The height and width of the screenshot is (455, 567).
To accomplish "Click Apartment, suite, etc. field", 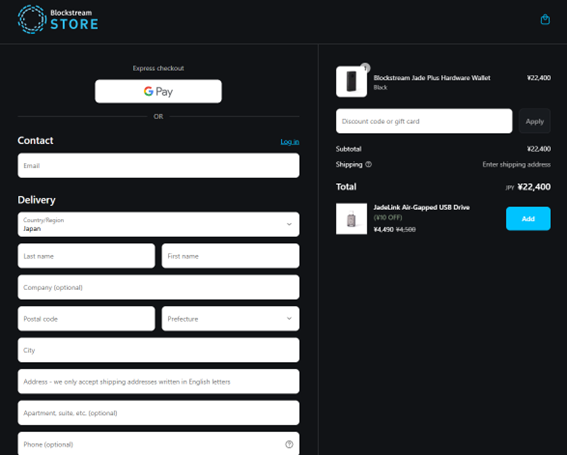I will (x=158, y=413).
